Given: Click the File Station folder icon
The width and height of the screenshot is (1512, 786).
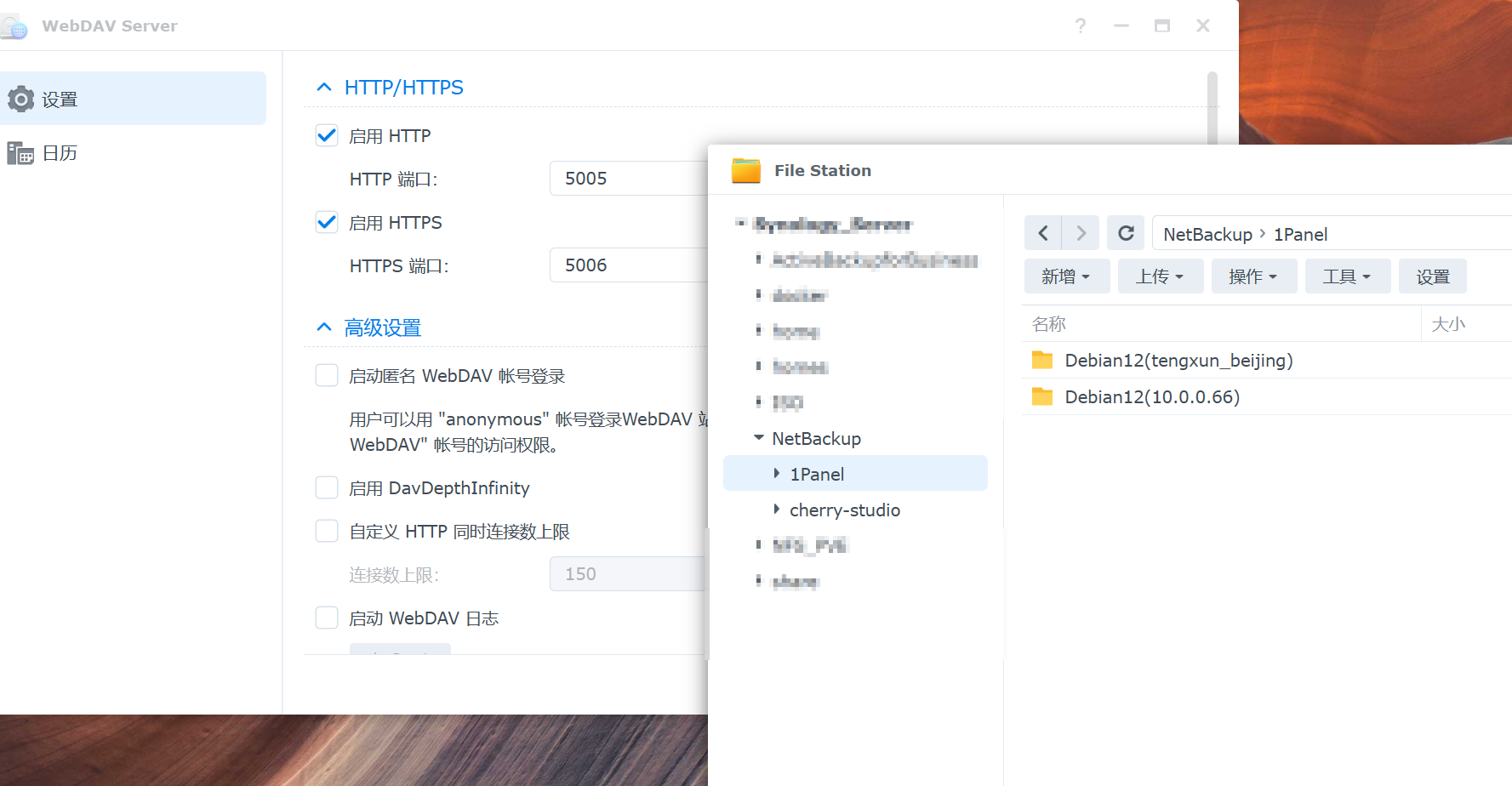Looking at the screenshot, I should click(x=746, y=170).
